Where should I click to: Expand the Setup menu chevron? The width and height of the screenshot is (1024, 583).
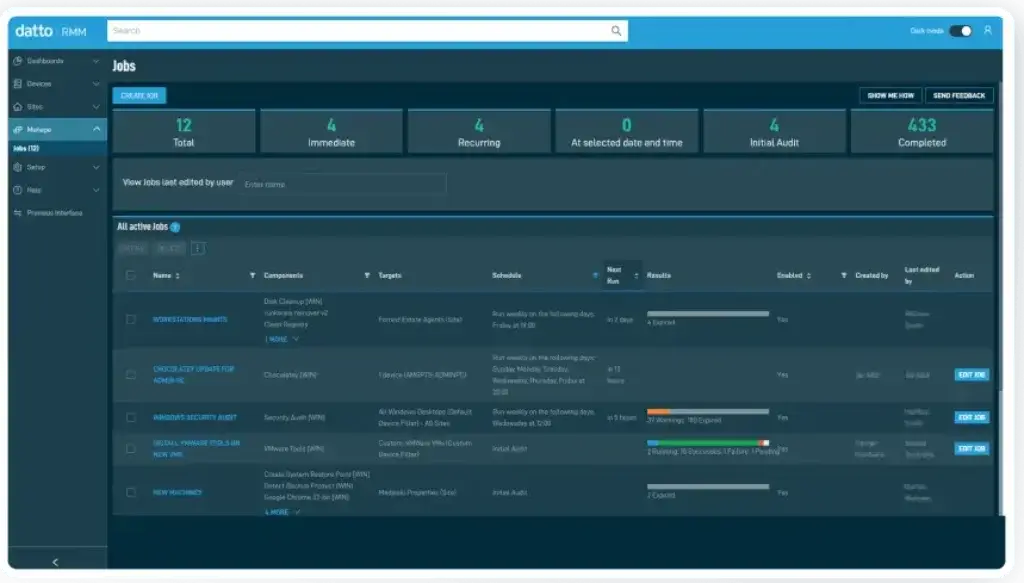96,167
